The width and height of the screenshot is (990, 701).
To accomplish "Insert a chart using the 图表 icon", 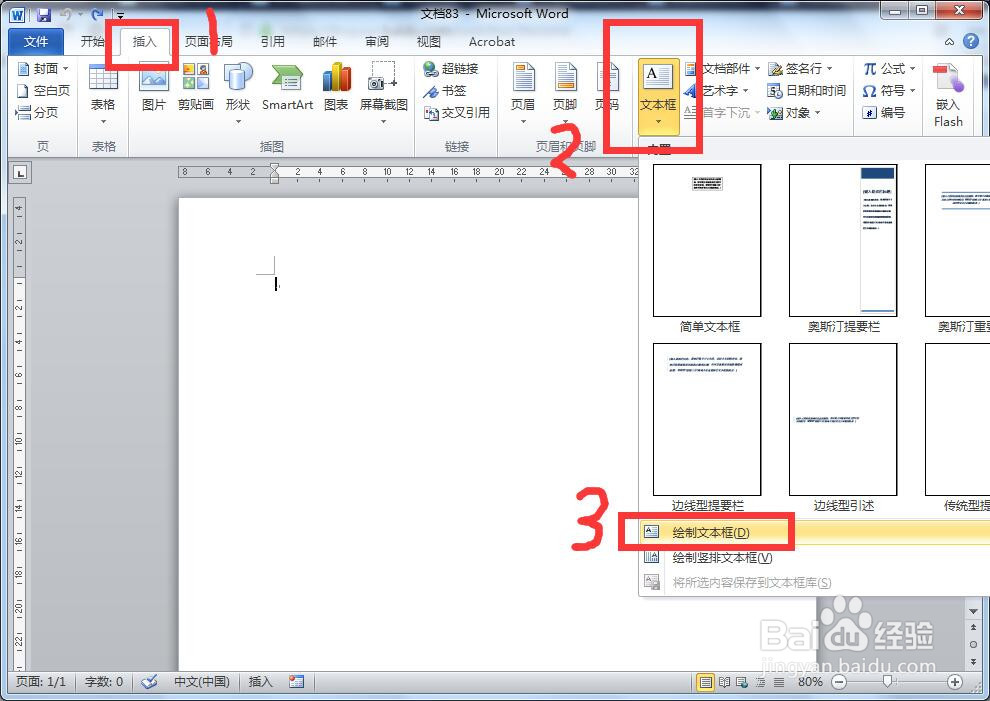I will [336, 89].
